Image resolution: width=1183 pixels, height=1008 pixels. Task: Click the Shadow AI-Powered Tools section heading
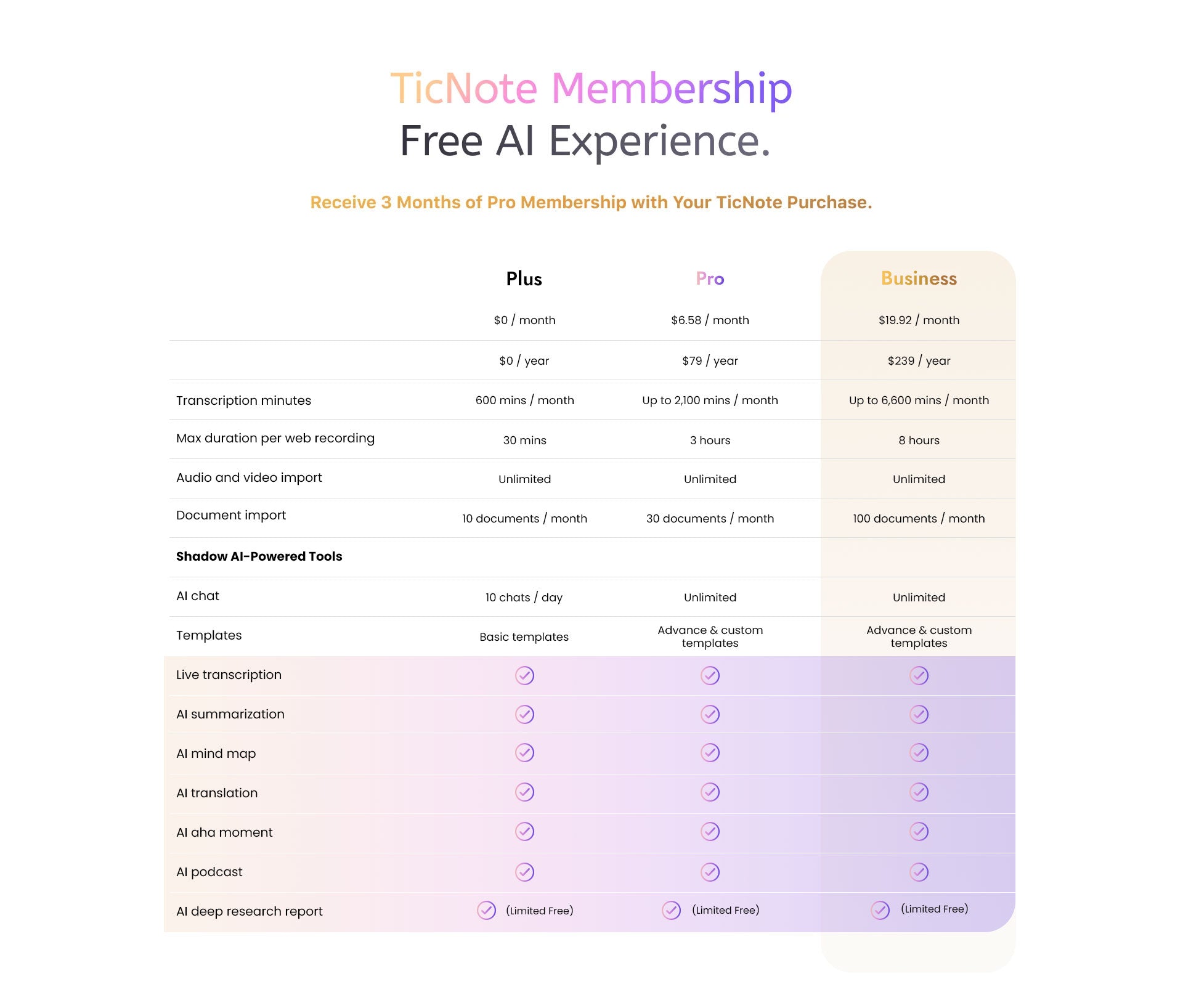(x=259, y=556)
